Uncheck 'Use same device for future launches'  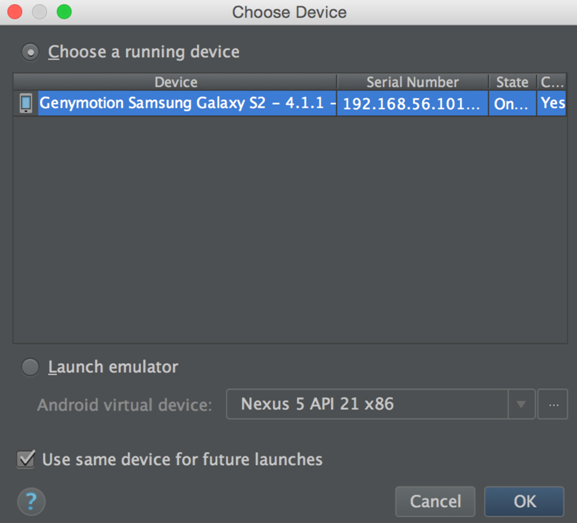[26, 459]
